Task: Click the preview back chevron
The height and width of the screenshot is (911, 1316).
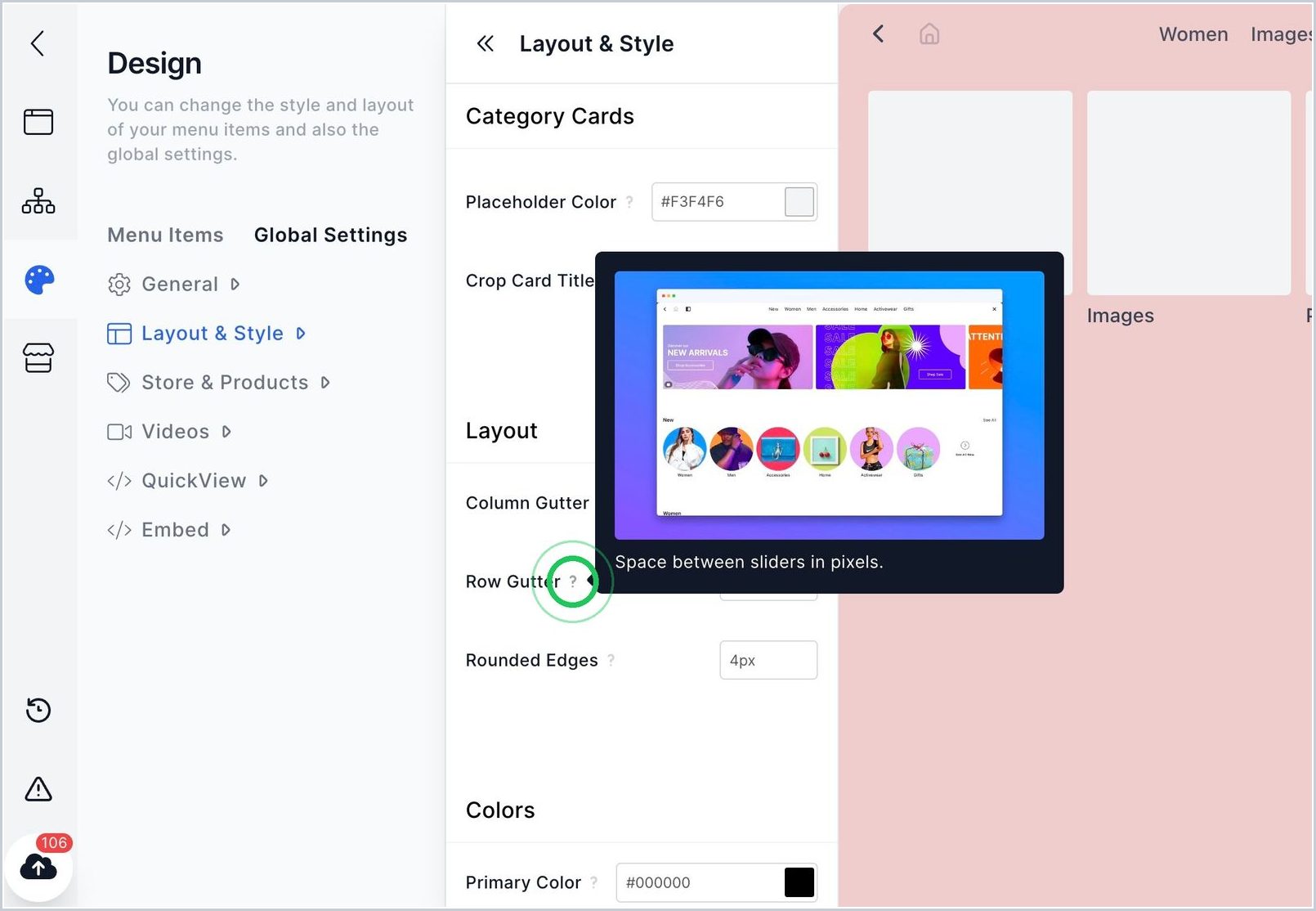Action: [x=879, y=34]
